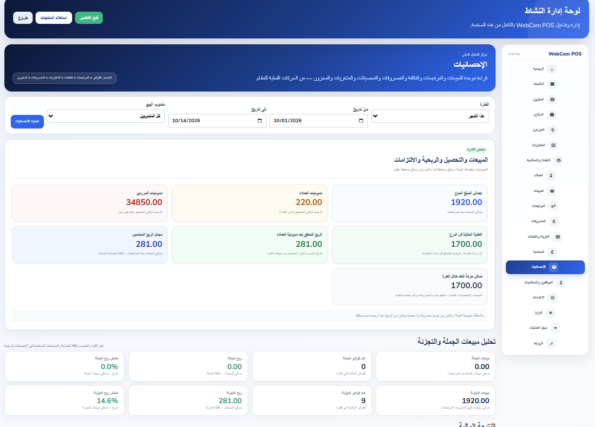Click the green management summary badge

point(476,150)
